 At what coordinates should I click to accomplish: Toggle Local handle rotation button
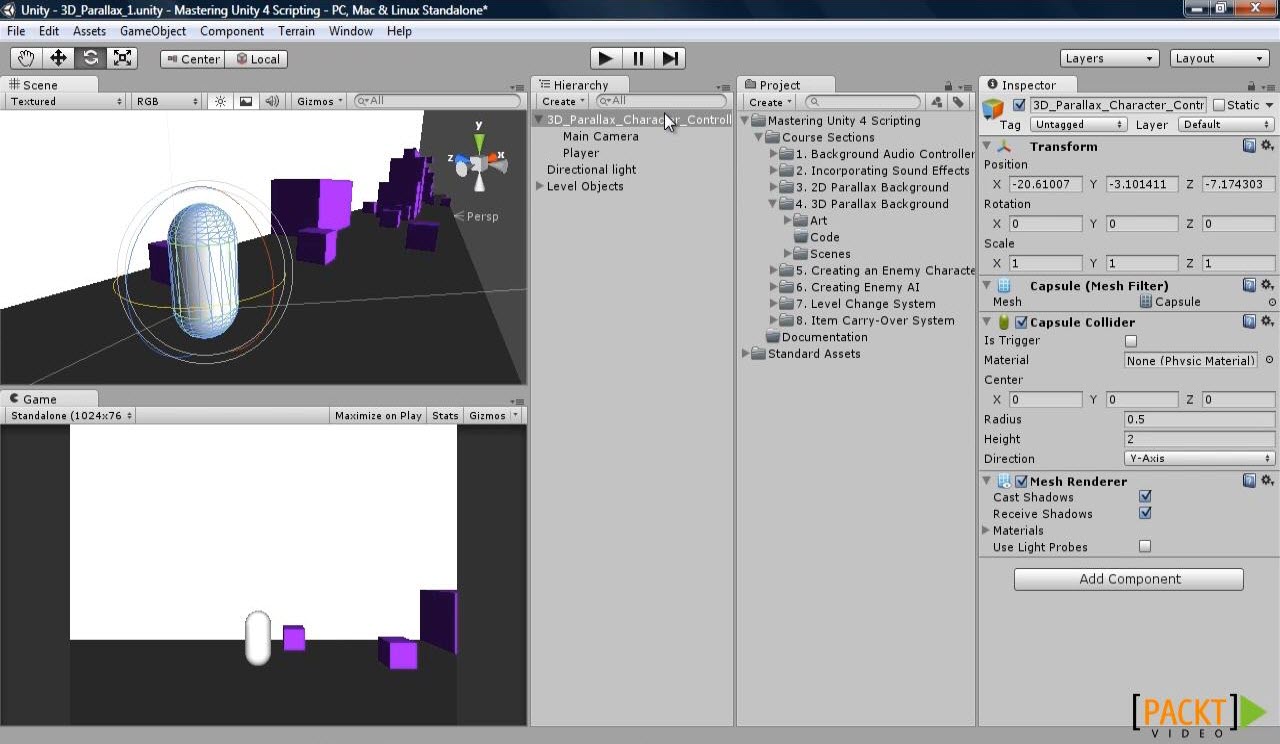(x=257, y=59)
